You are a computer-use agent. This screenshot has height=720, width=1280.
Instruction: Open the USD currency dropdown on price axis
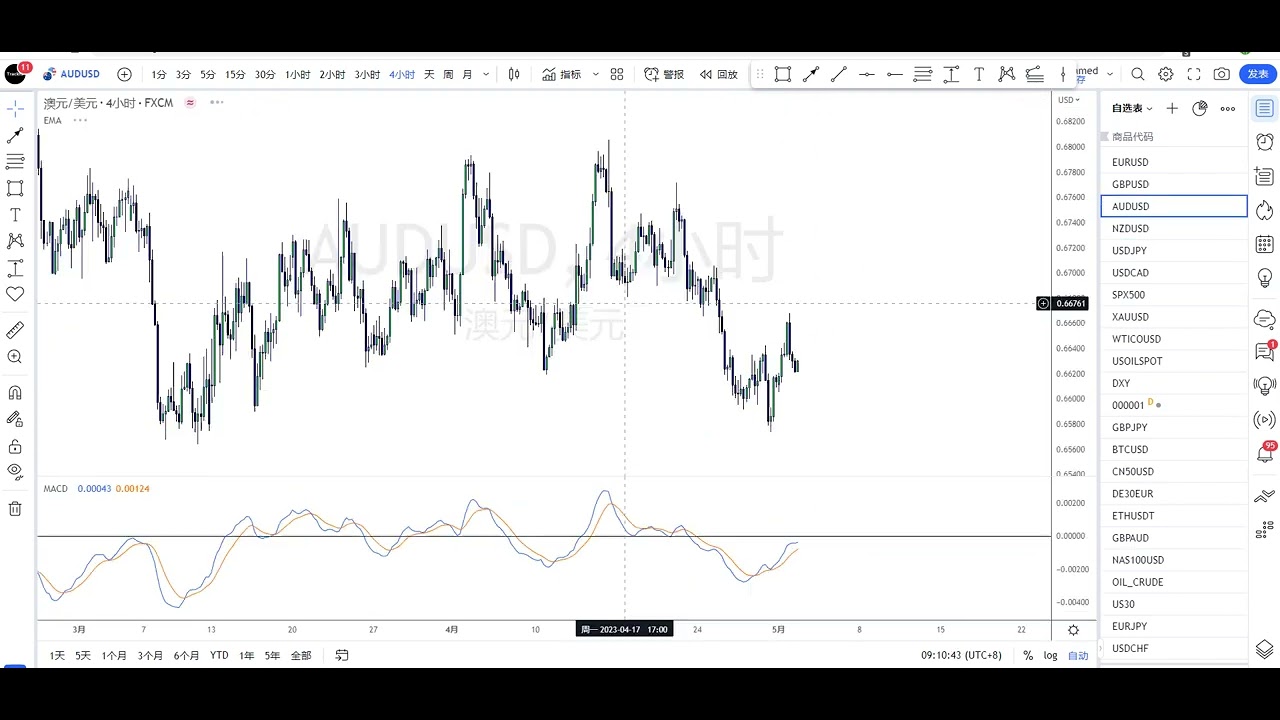pyautogui.click(x=1068, y=100)
